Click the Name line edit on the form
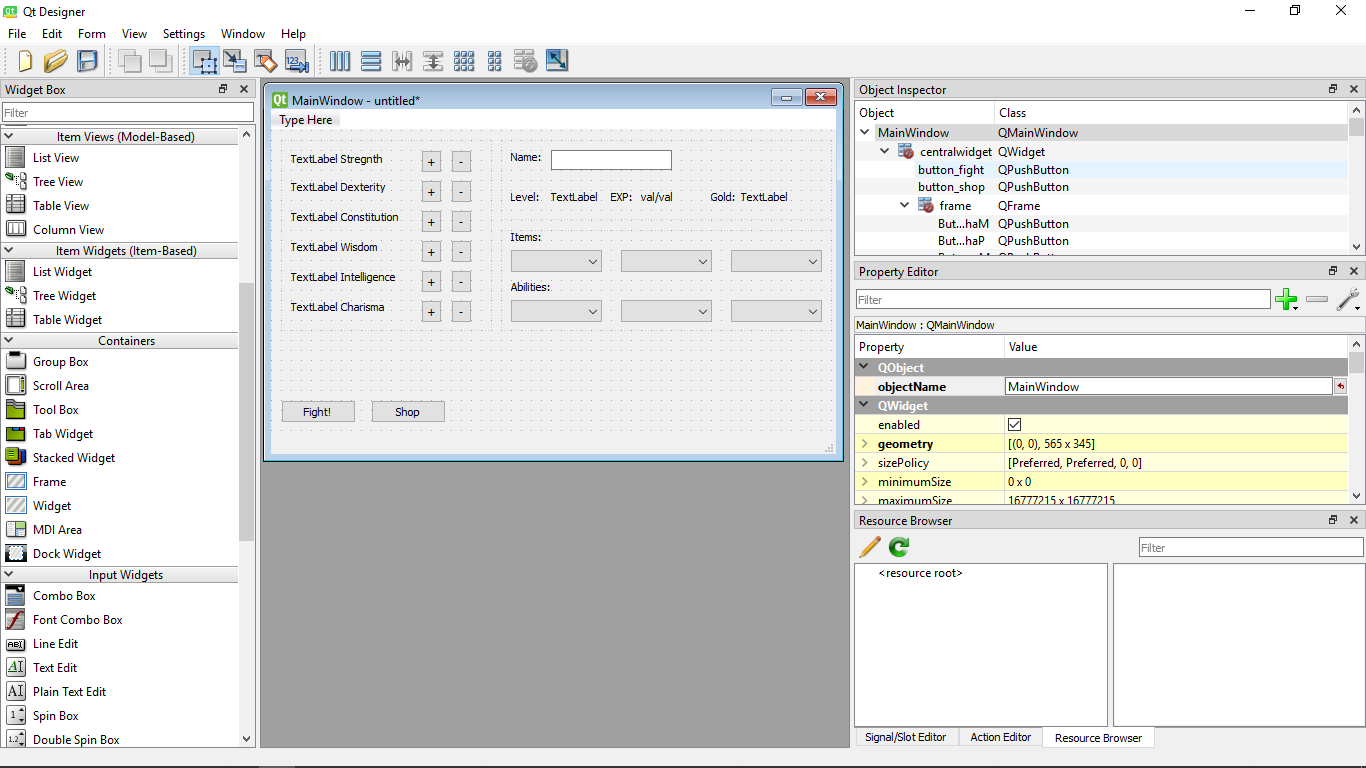1366x768 pixels. click(611, 160)
